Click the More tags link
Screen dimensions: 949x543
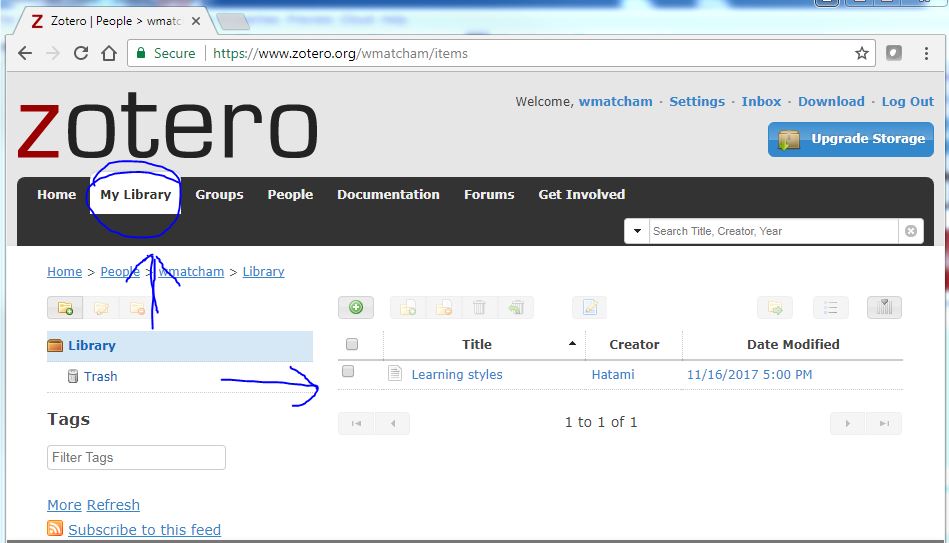point(64,505)
